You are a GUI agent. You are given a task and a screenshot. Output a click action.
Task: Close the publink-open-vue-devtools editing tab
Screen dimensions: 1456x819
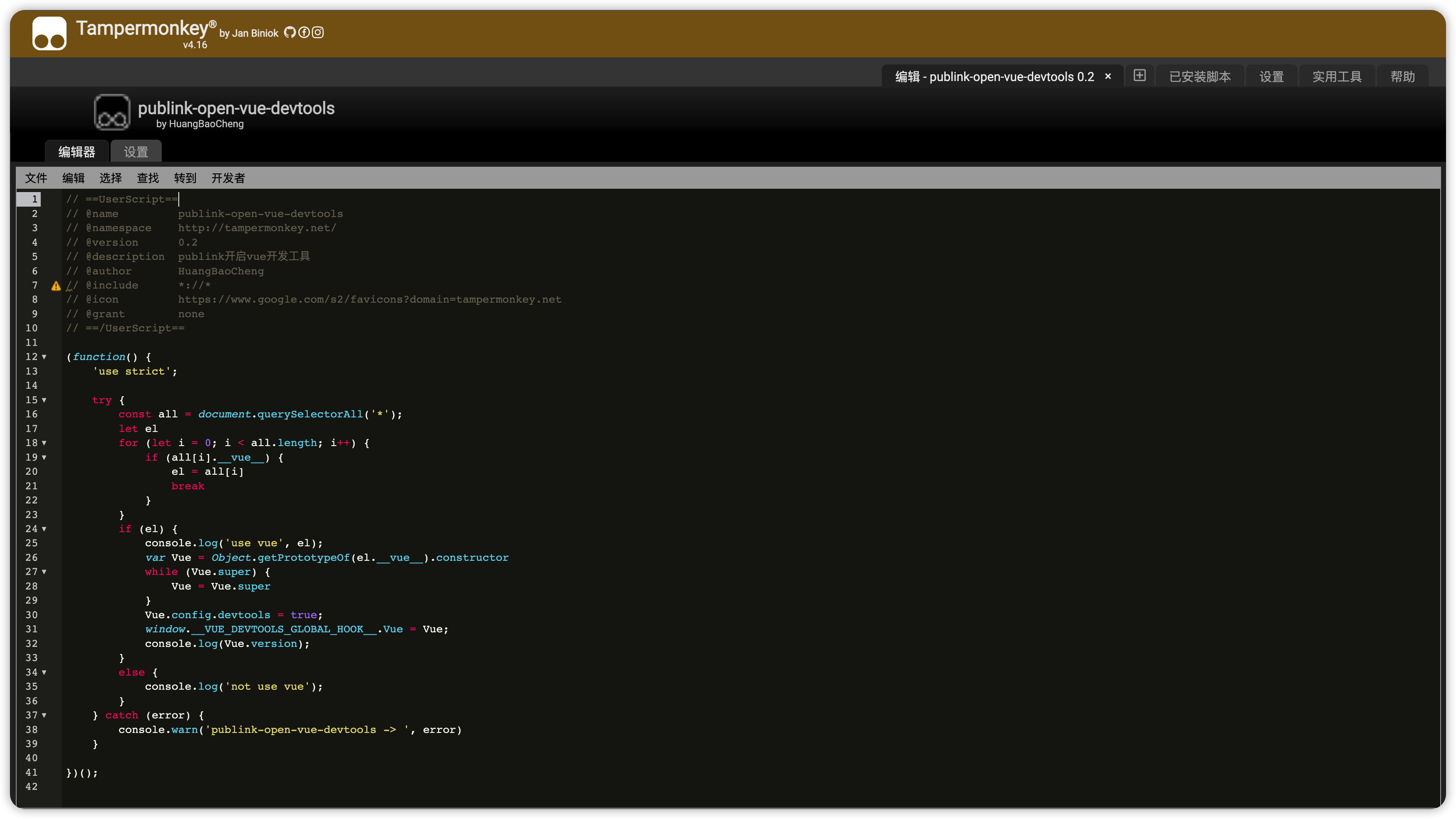[x=1108, y=76]
